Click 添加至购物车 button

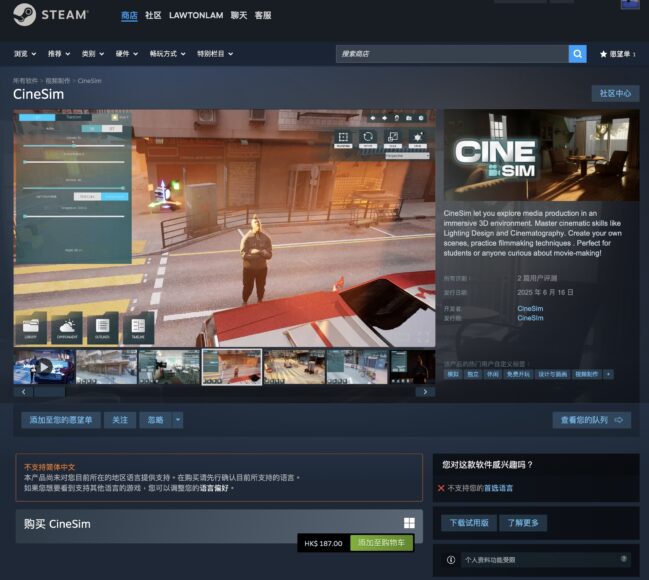[x=381, y=543]
